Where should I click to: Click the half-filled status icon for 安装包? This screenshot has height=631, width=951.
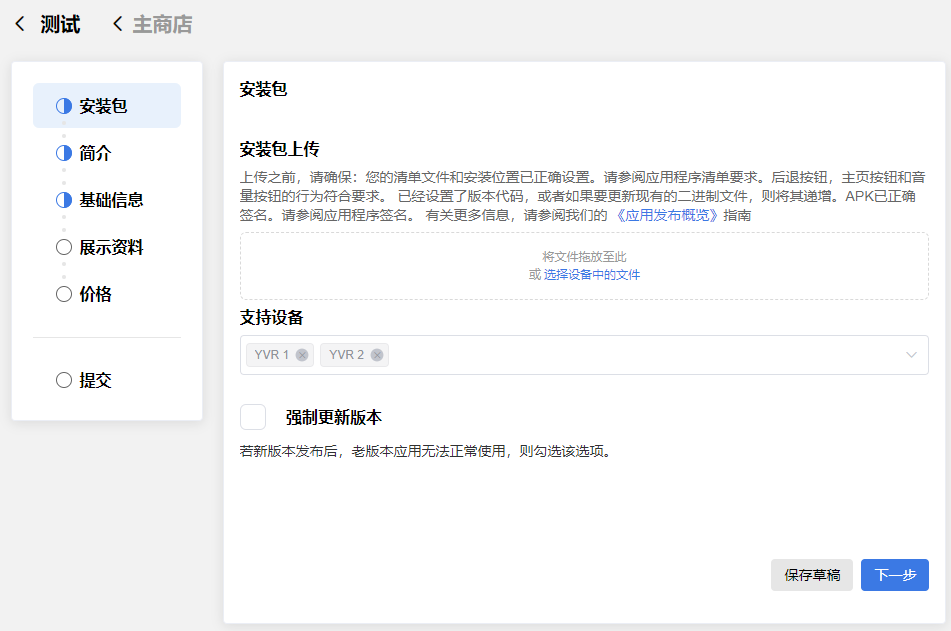64,106
